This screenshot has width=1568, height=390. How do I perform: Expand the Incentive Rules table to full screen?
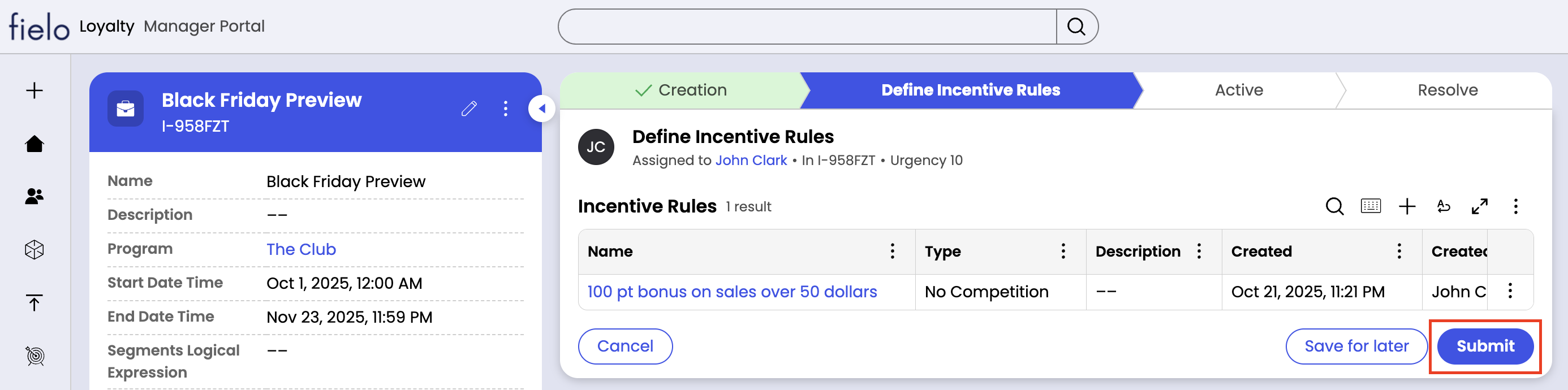coord(1479,207)
